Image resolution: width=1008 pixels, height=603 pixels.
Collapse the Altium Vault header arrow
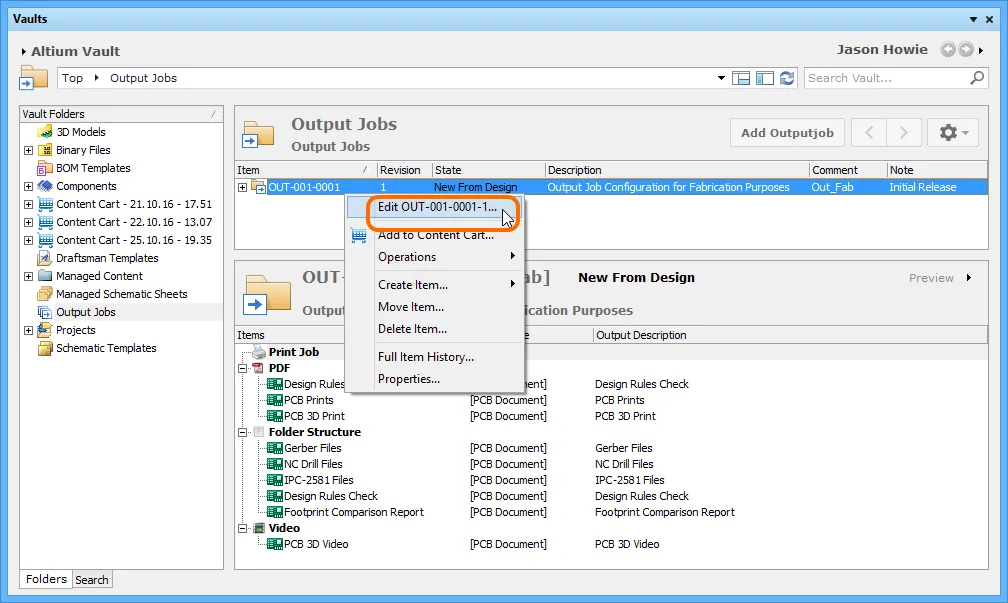tap(24, 51)
